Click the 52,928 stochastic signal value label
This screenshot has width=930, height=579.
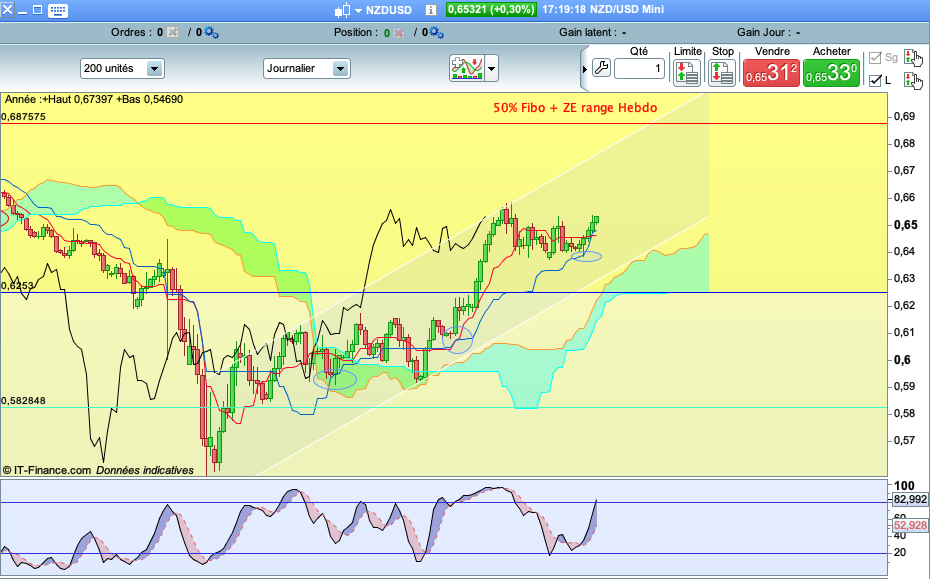[910, 525]
